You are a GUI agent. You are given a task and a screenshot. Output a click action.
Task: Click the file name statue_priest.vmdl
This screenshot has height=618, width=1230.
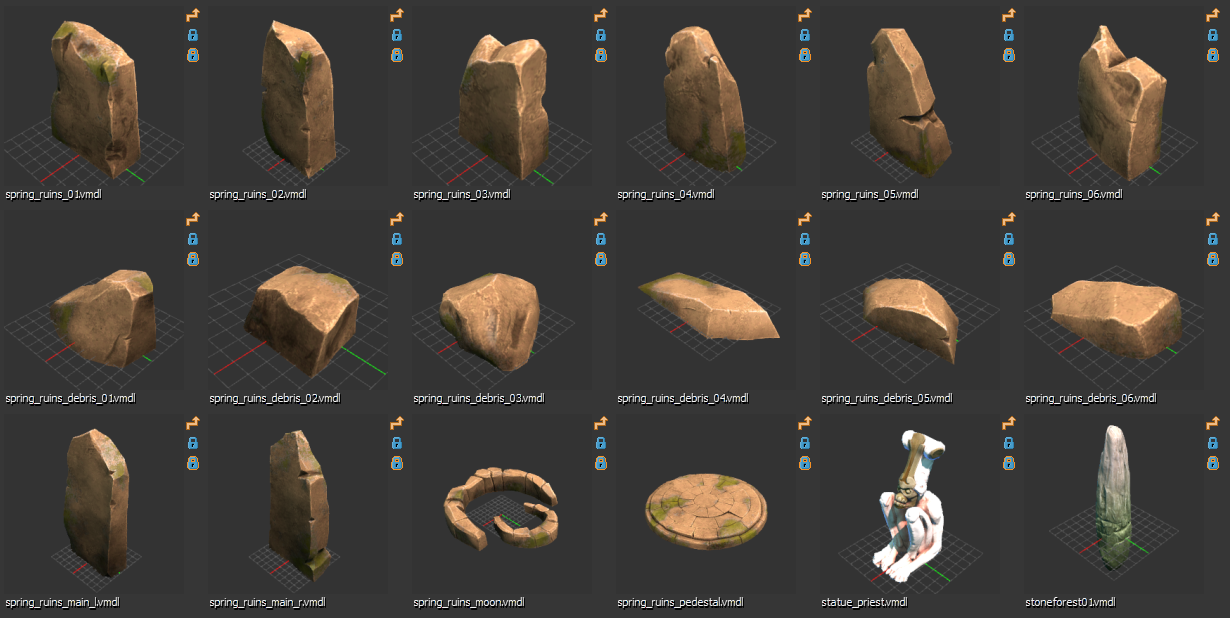point(865,602)
